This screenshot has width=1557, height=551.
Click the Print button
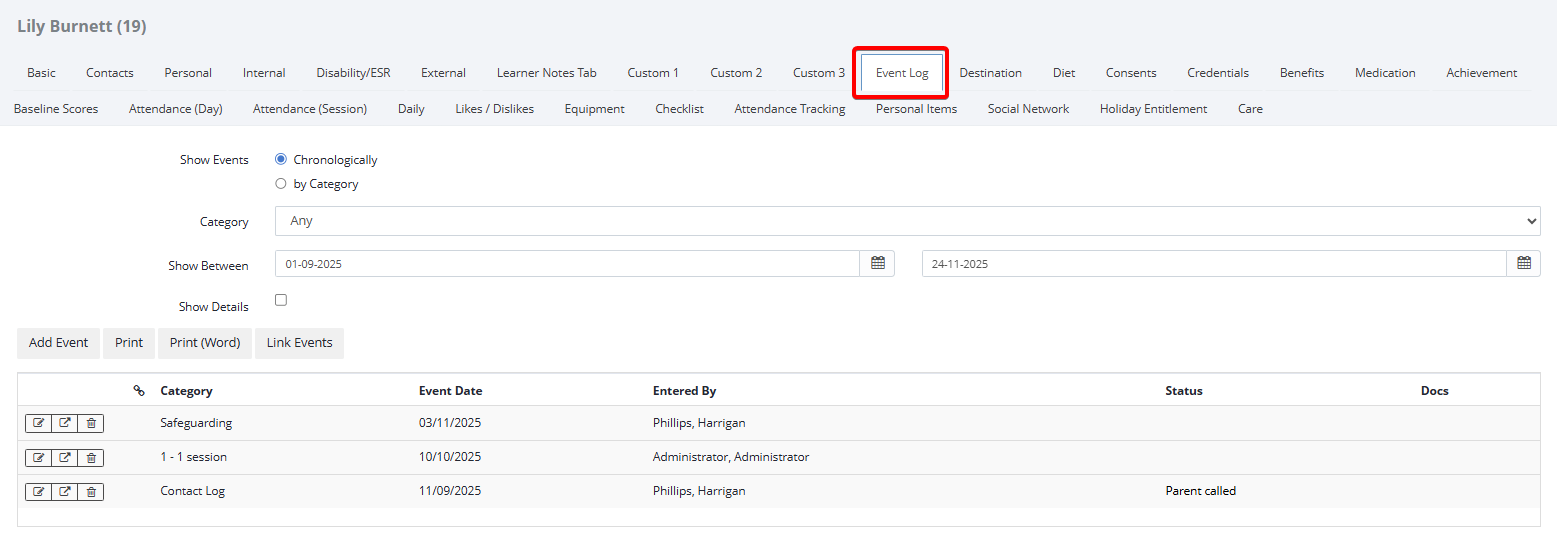[129, 343]
